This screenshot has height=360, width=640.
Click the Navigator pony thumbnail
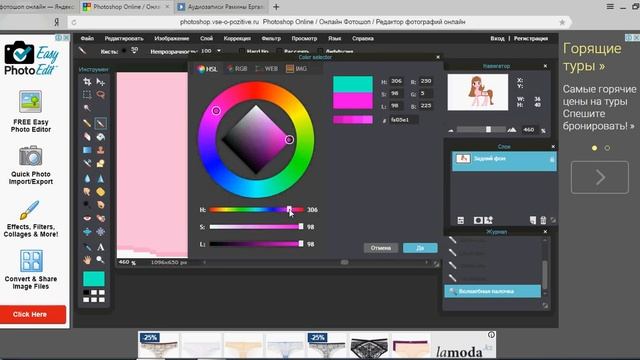click(478, 92)
